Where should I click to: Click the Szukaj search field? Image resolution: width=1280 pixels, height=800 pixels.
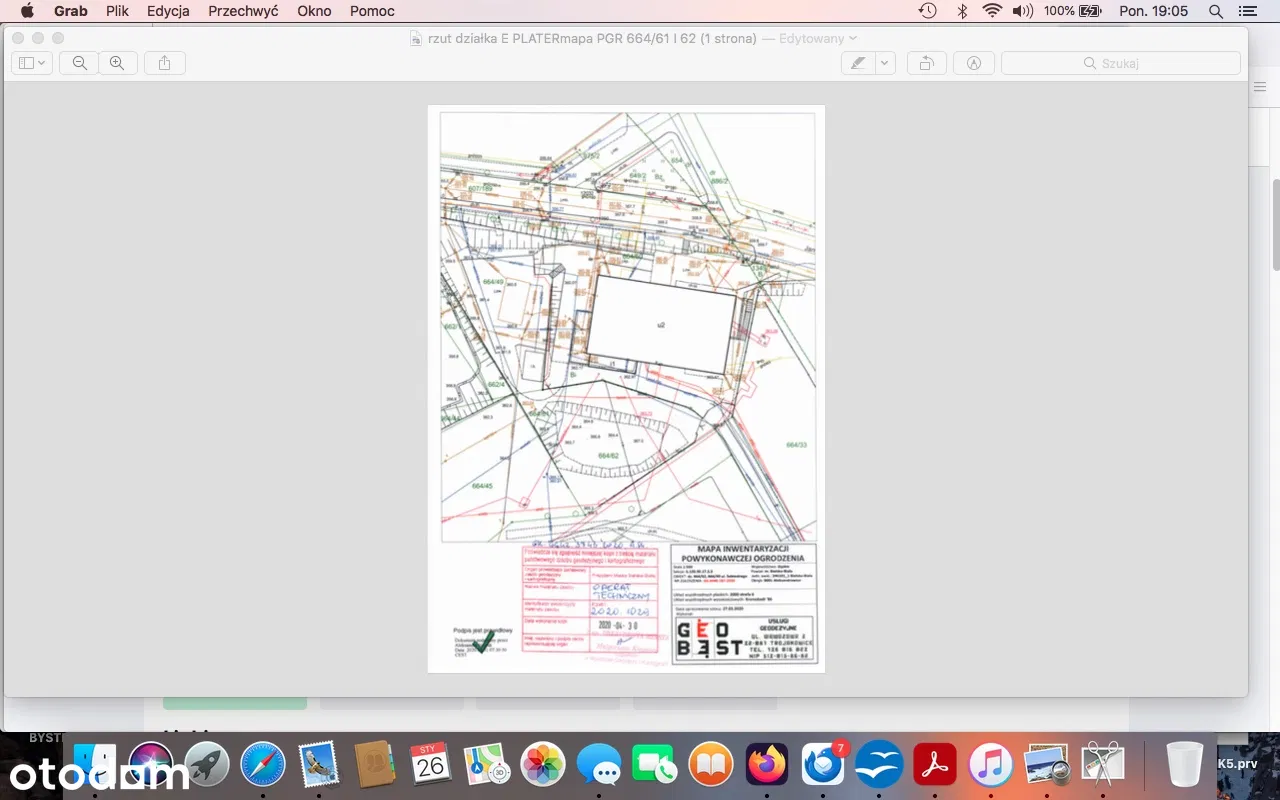pos(1120,63)
